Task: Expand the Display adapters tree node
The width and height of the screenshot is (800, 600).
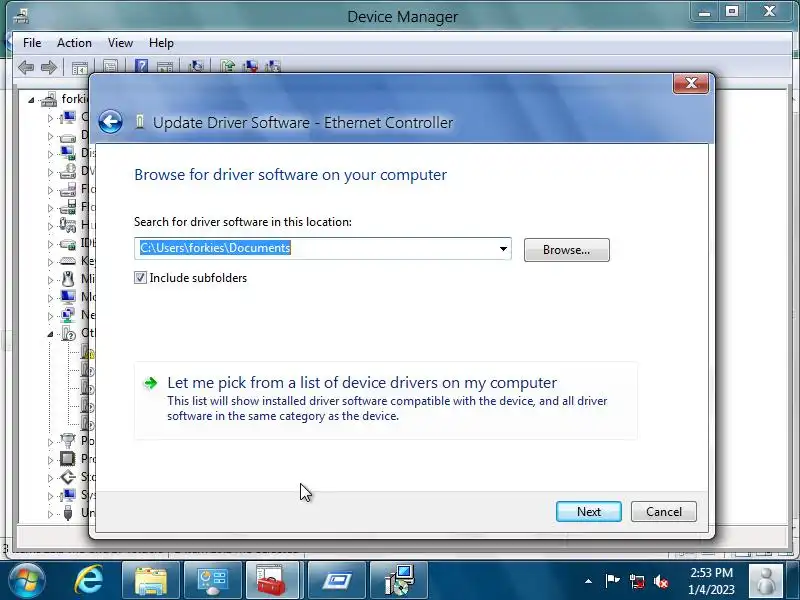Action: pos(50,154)
